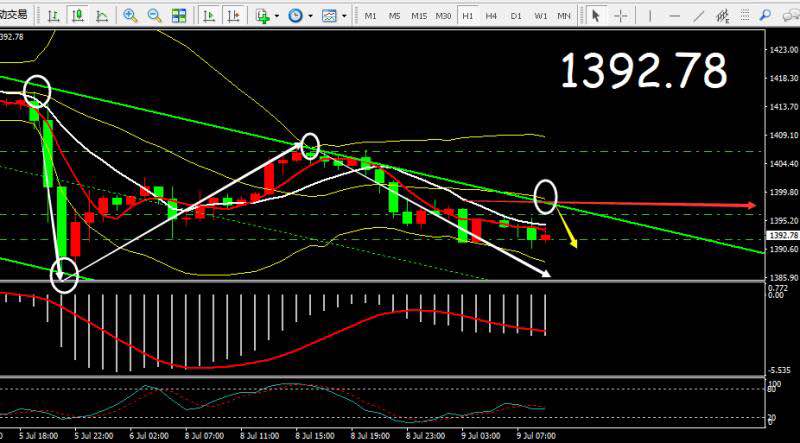The height and width of the screenshot is (443, 800).
Task: Select the candlesticks chart type
Action: tap(78, 16)
